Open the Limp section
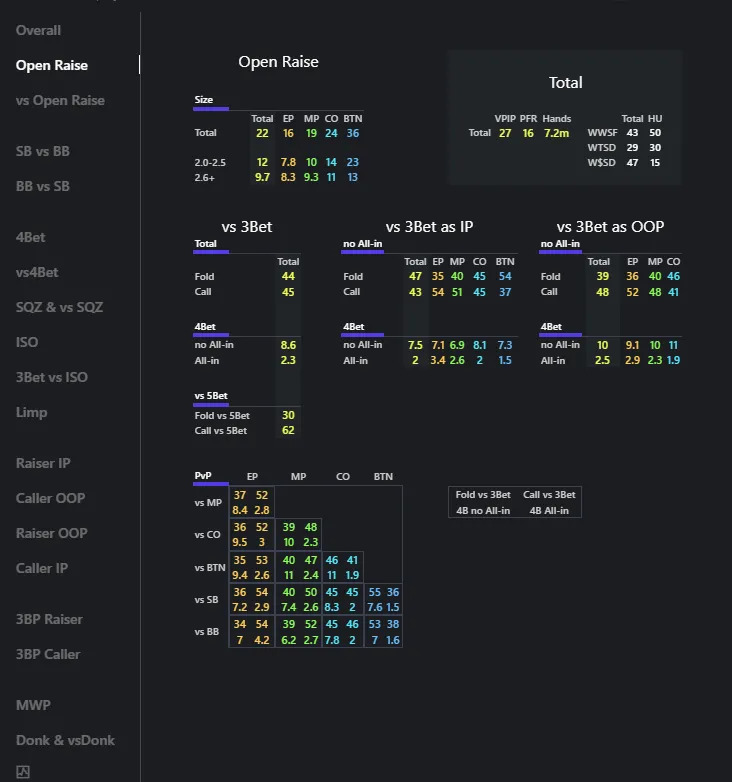The width and height of the screenshot is (732, 782). [31, 412]
